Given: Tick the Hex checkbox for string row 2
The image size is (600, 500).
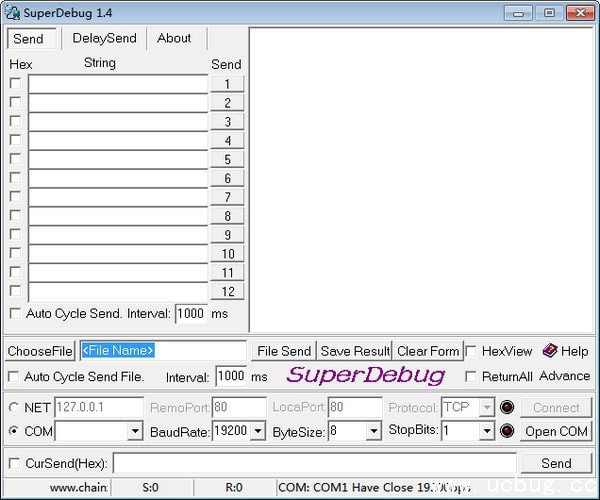Looking at the screenshot, I should tap(15, 102).
